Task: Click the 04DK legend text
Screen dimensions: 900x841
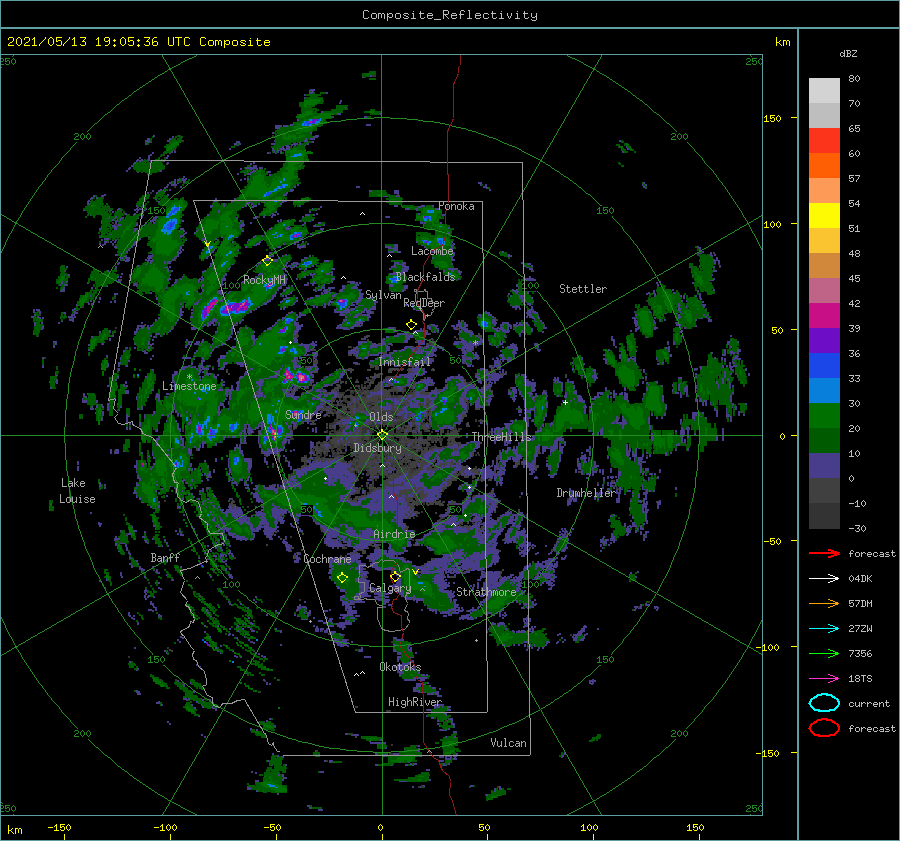Action: click(x=860, y=579)
